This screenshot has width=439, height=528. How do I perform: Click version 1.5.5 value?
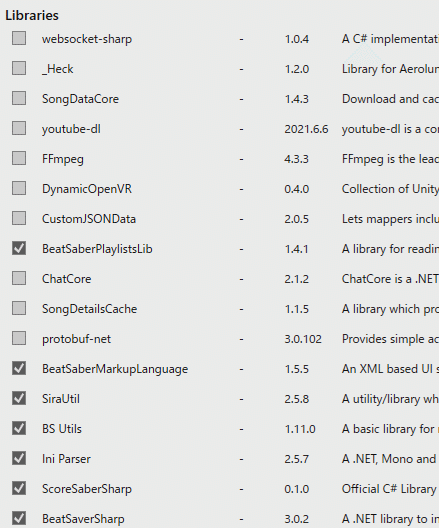click(297, 369)
